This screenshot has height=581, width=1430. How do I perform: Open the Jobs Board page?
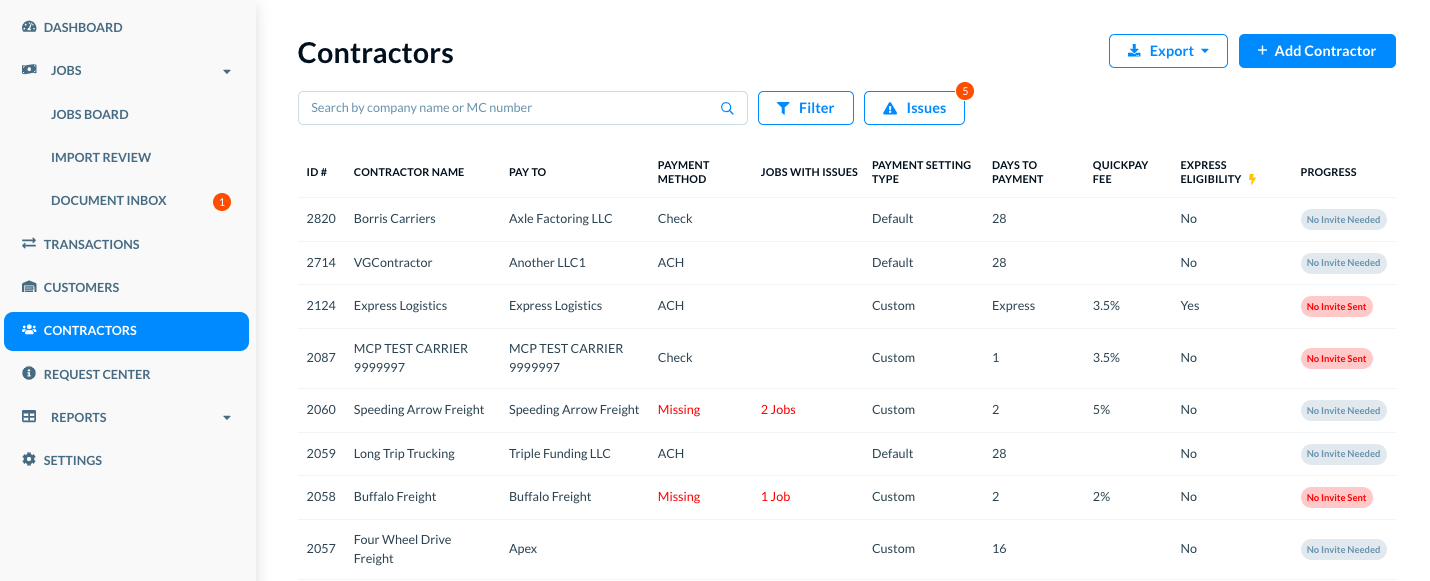point(90,114)
